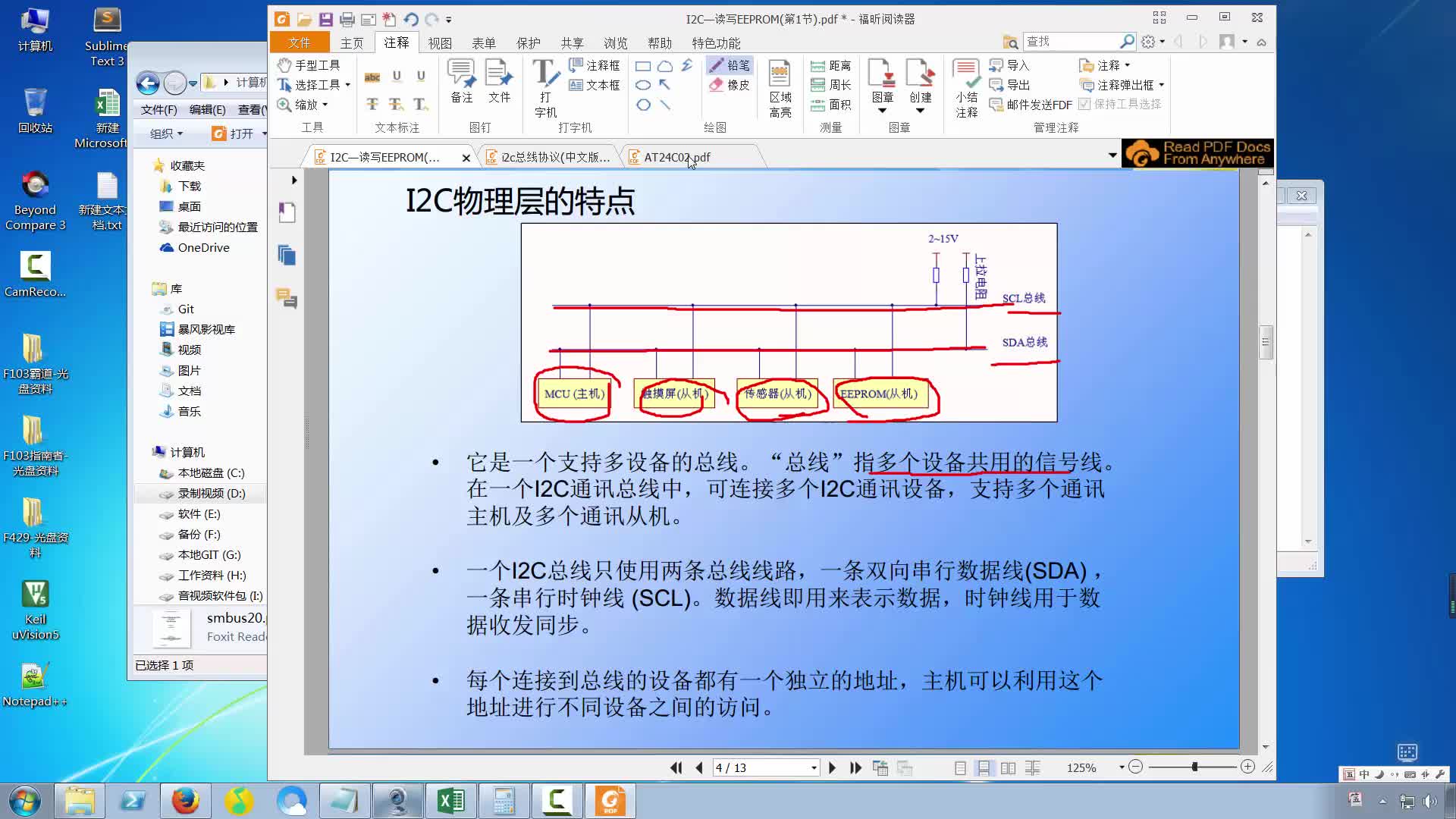Select the Text box (文本框) tool
Screen dimensions: 1456x819
pos(595,85)
